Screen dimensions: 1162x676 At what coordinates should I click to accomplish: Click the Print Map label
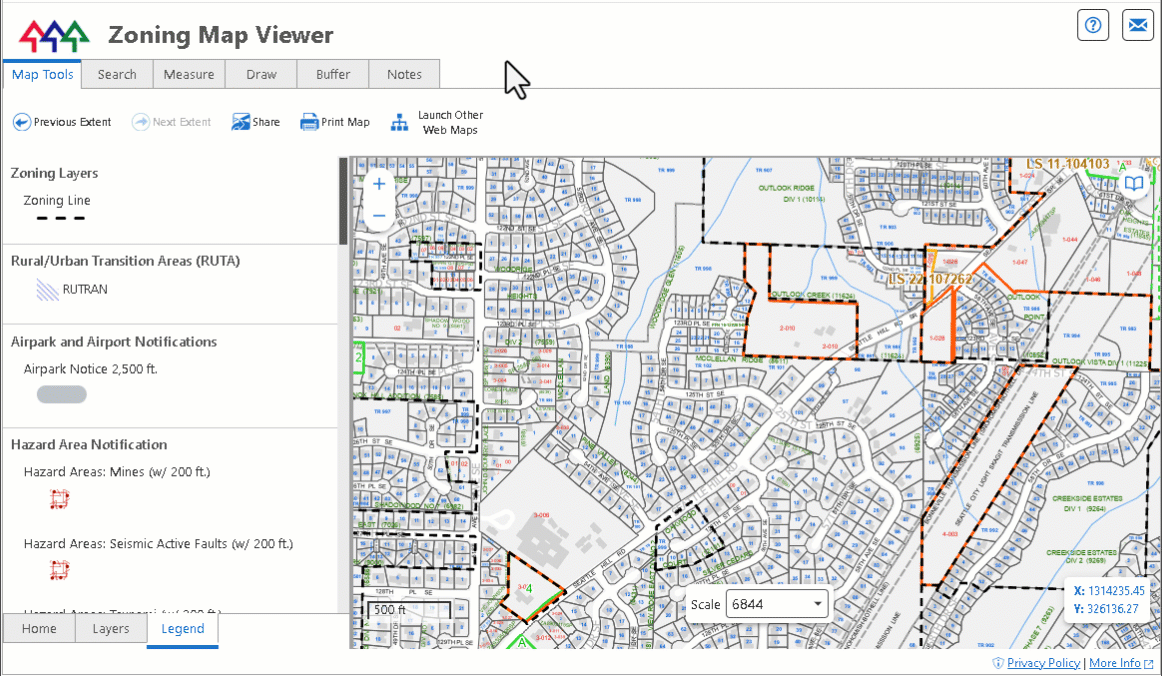click(345, 122)
